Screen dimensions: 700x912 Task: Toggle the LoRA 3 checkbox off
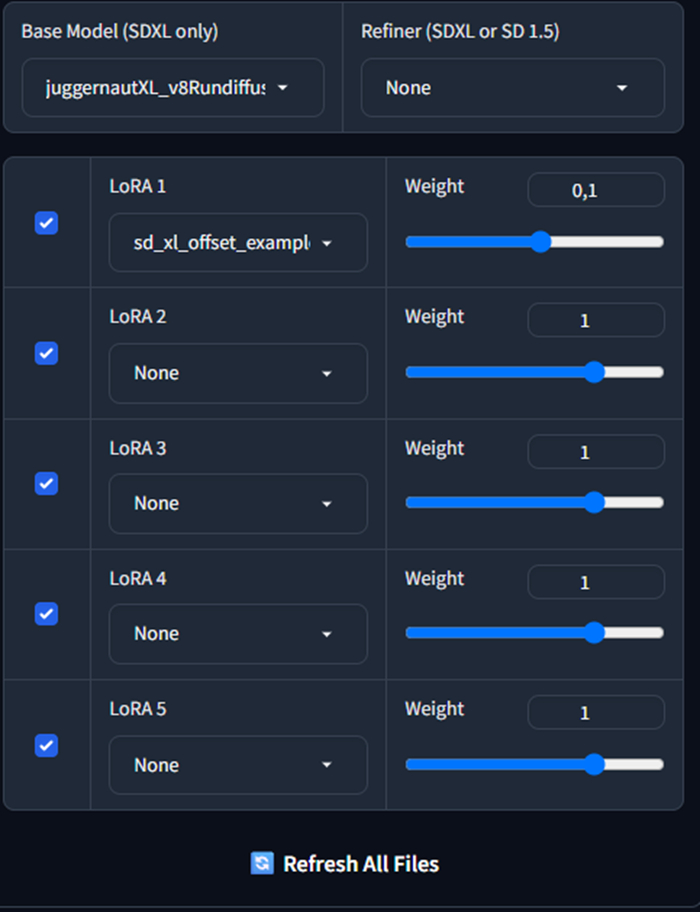coord(46,483)
